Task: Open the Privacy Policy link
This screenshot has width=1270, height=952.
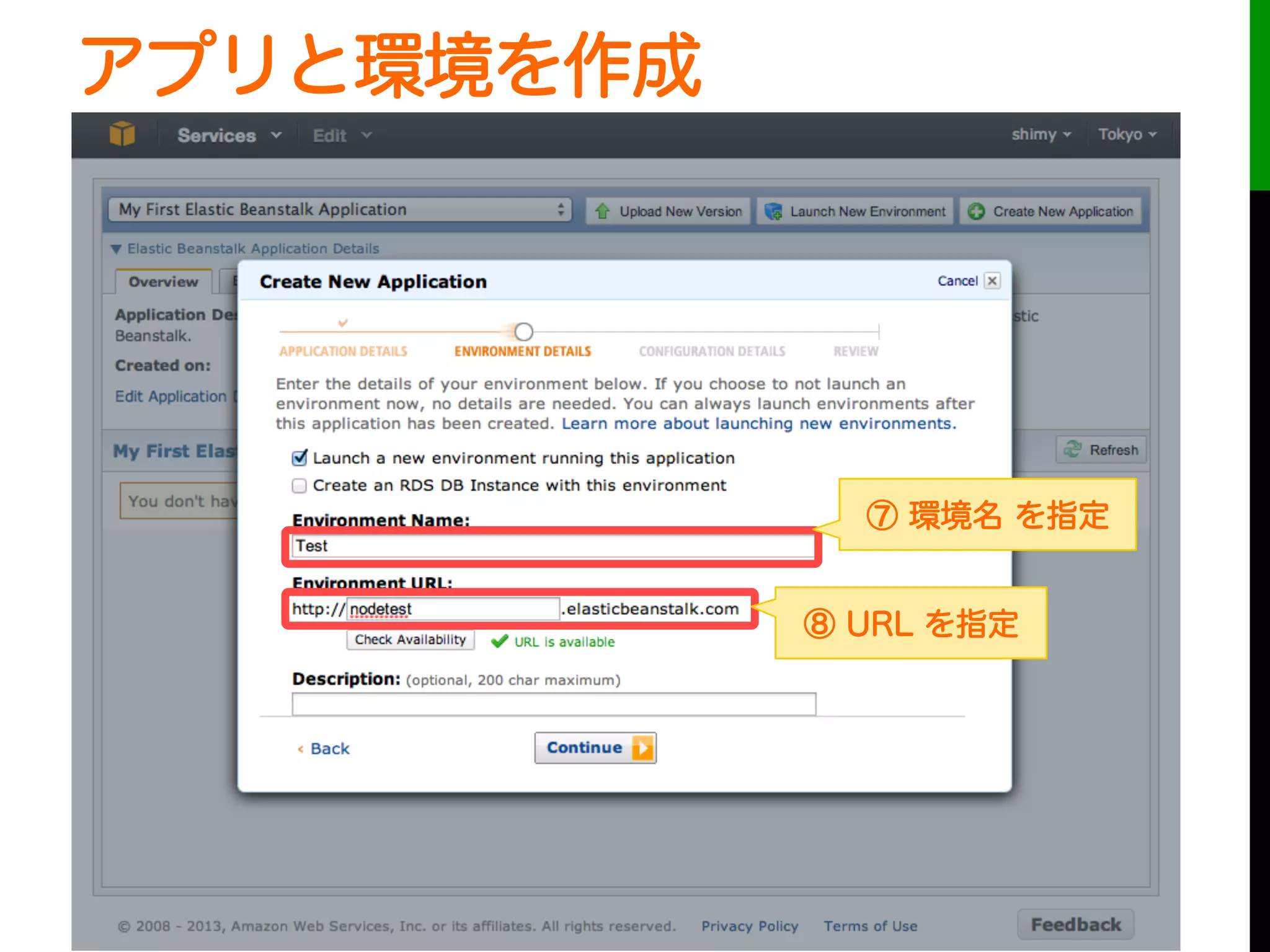Action: tap(750, 926)
